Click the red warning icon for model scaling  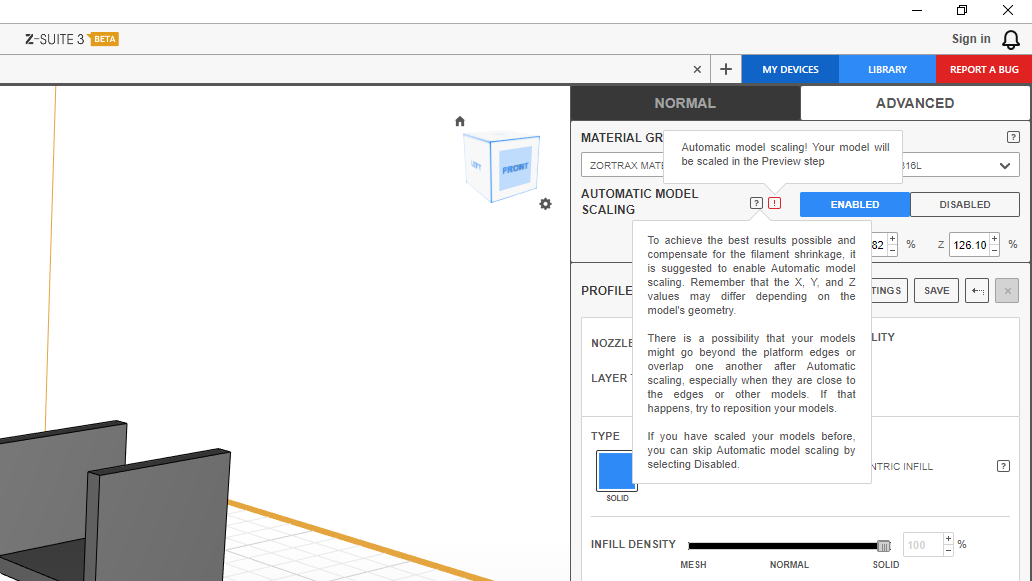click(x=775, y=203)
